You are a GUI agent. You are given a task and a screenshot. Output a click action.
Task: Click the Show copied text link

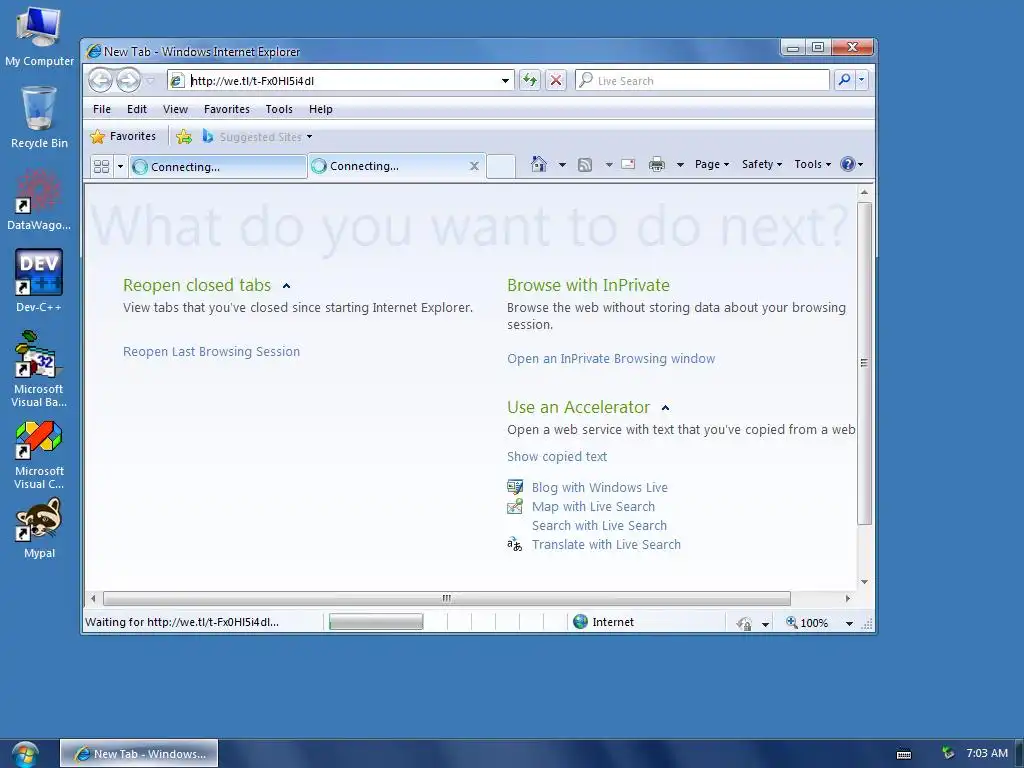(556, 456)
